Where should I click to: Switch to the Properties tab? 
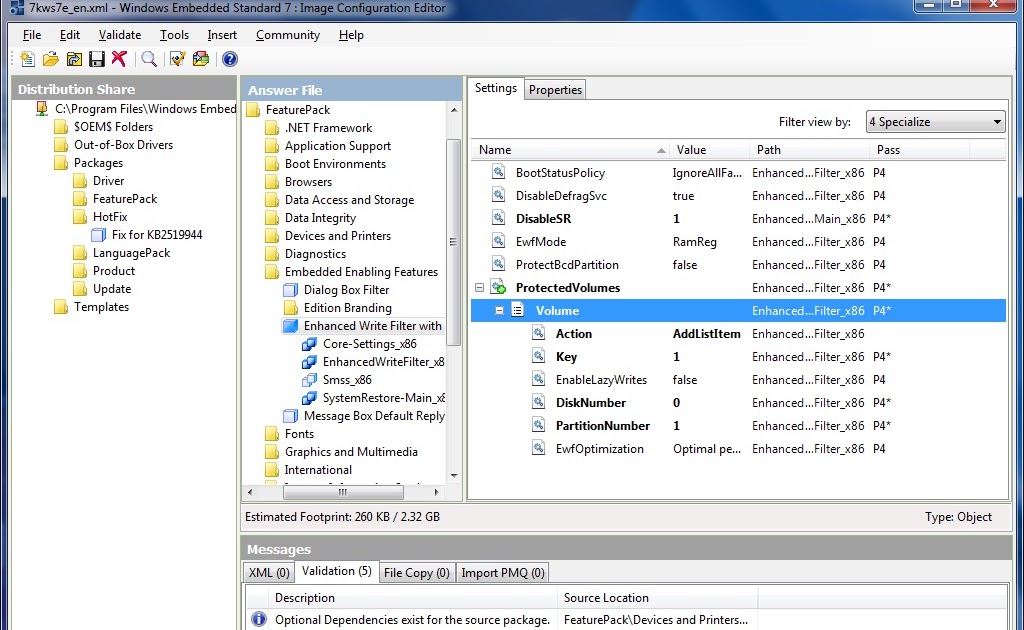[x=555, y=89]
